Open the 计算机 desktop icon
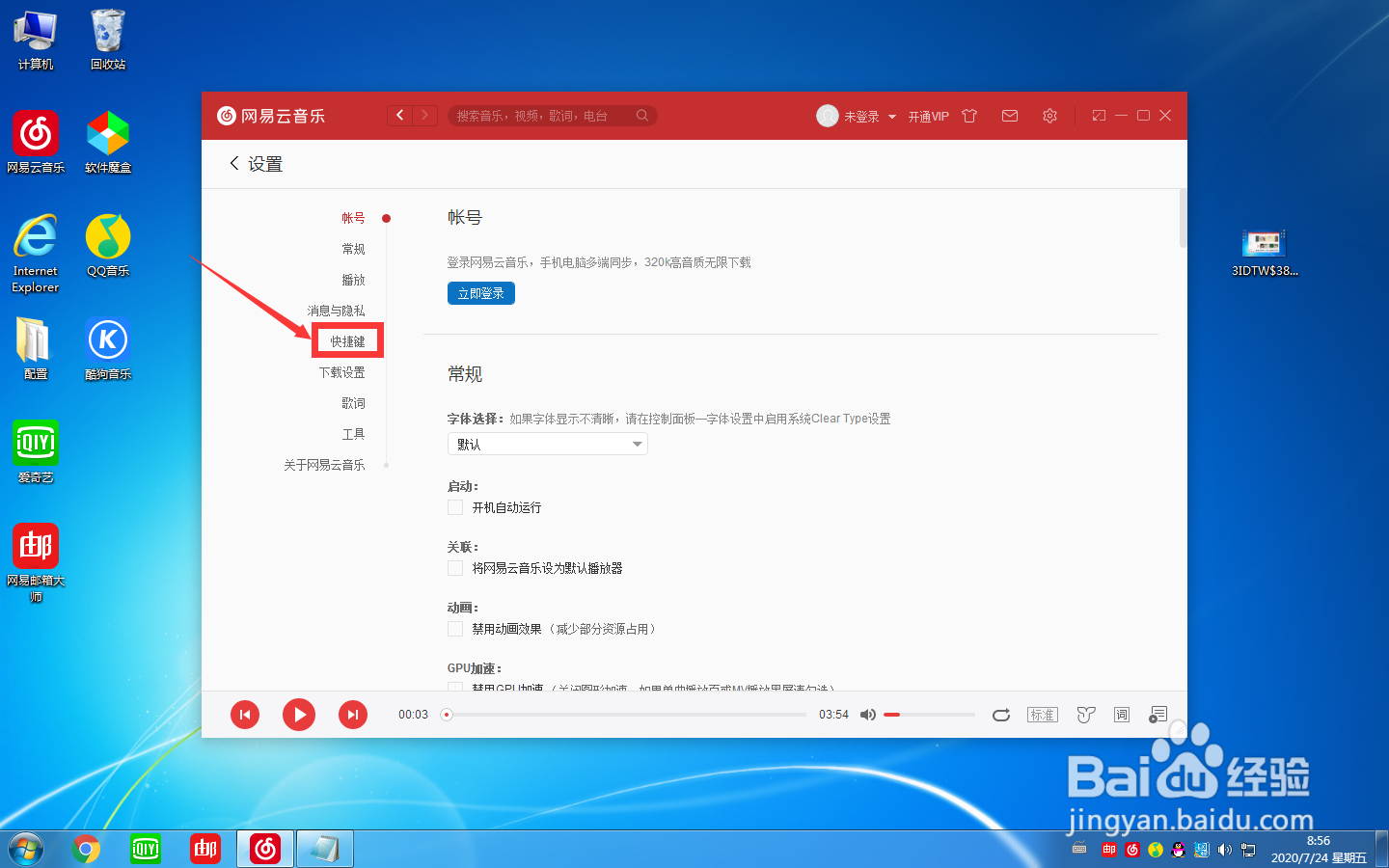Image resolution: width=1389 pixels, height=868 pixels. click(36, 40)
